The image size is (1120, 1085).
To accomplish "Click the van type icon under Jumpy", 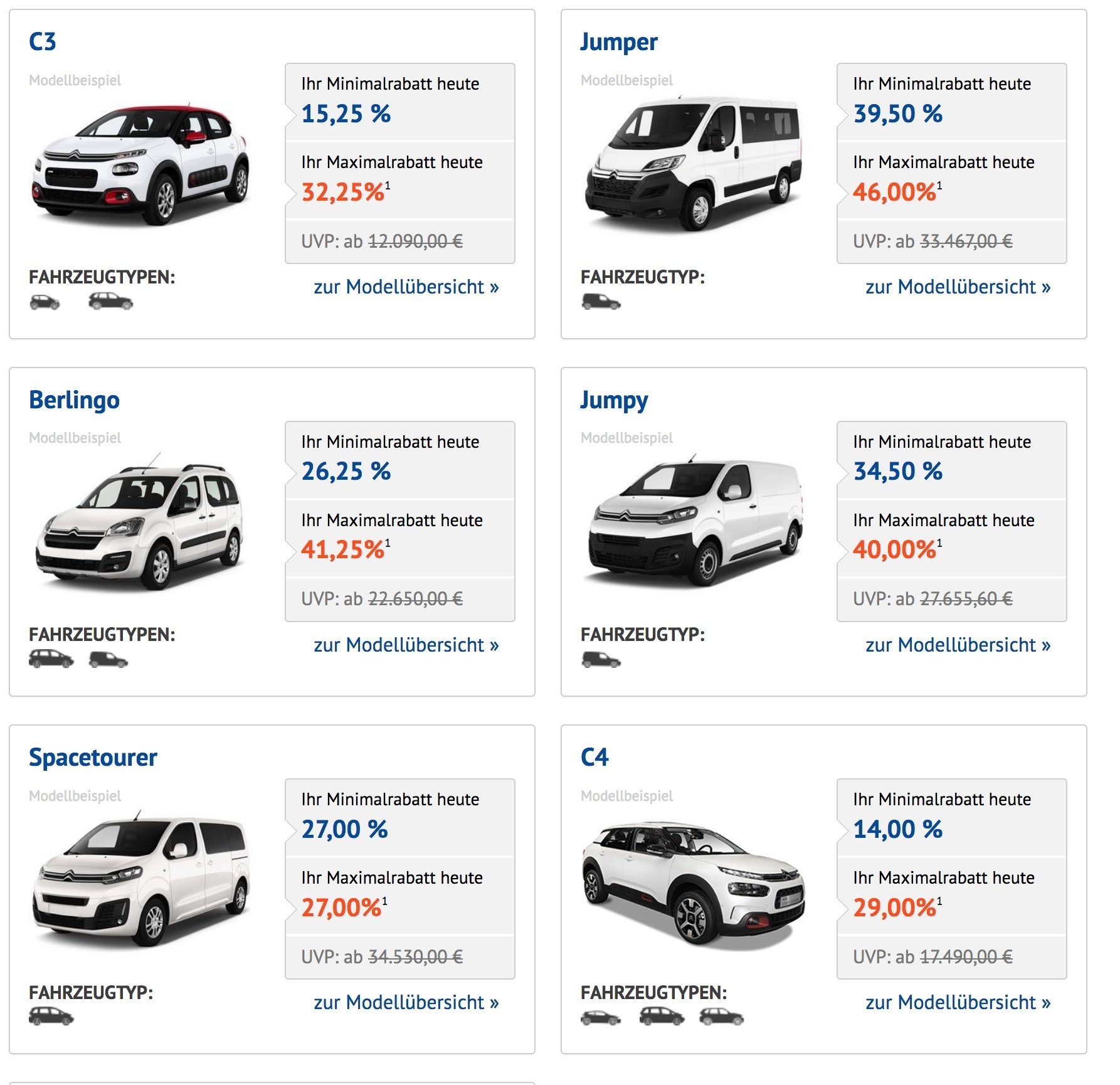I will point(601,660).
